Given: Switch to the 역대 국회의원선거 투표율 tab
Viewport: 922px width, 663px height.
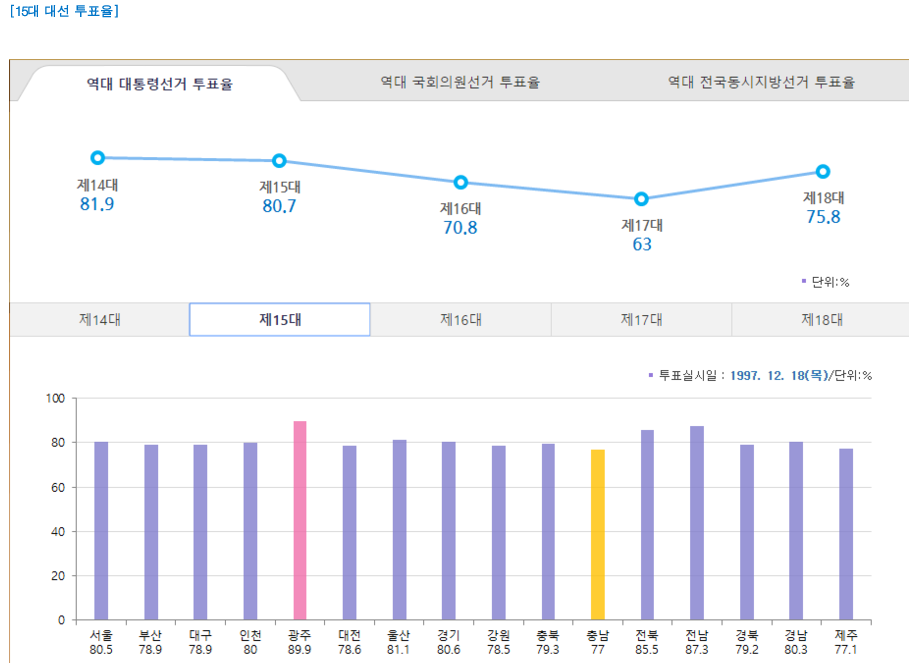Looking at the screenshot, I should click(x=460, y=85).
